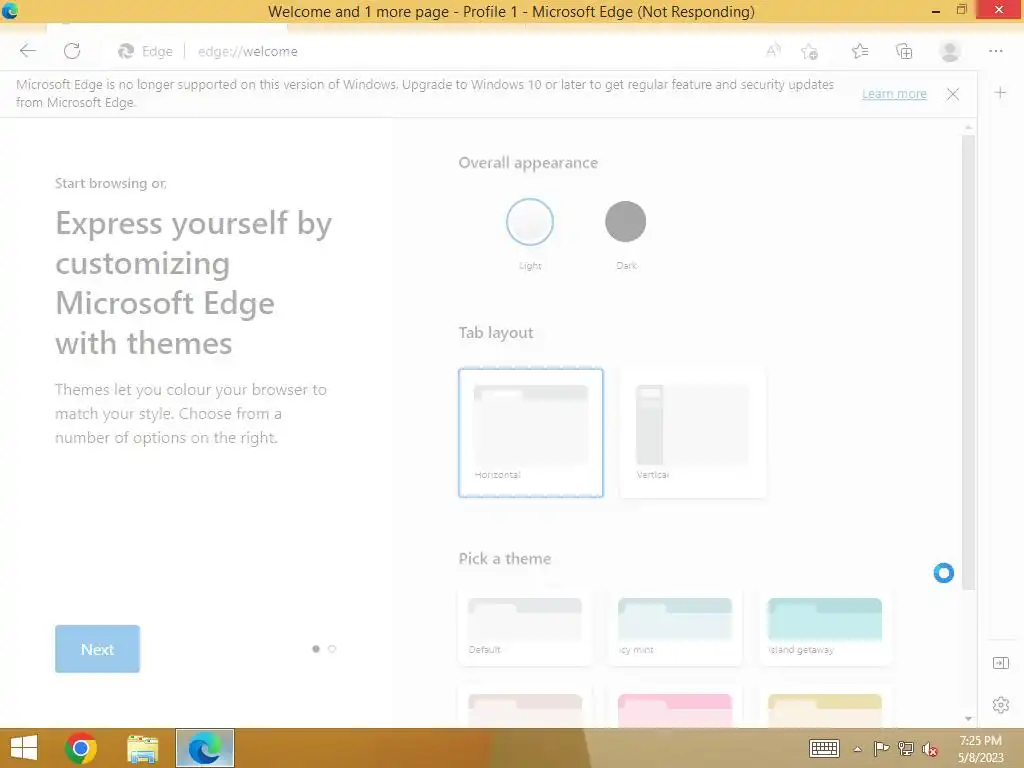The height and width of the screenshot is (768, 1024).
Task: Pick the Icy mint theme
Action: [675, 628]
